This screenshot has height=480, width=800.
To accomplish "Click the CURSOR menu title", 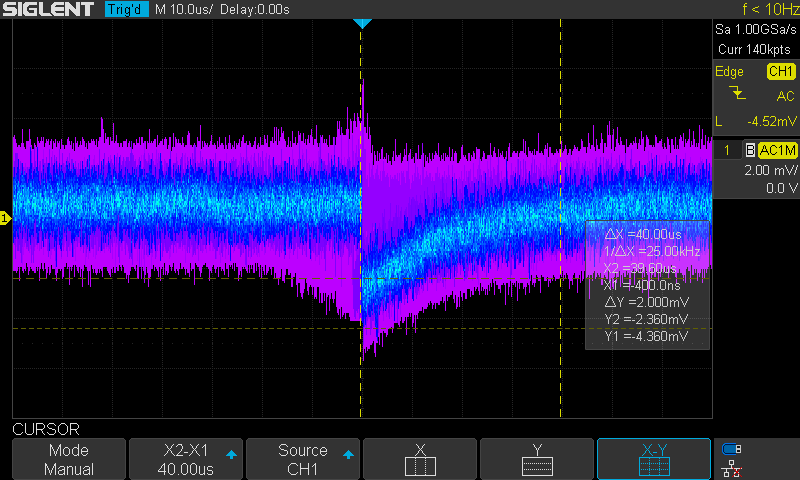I will 46,429.
